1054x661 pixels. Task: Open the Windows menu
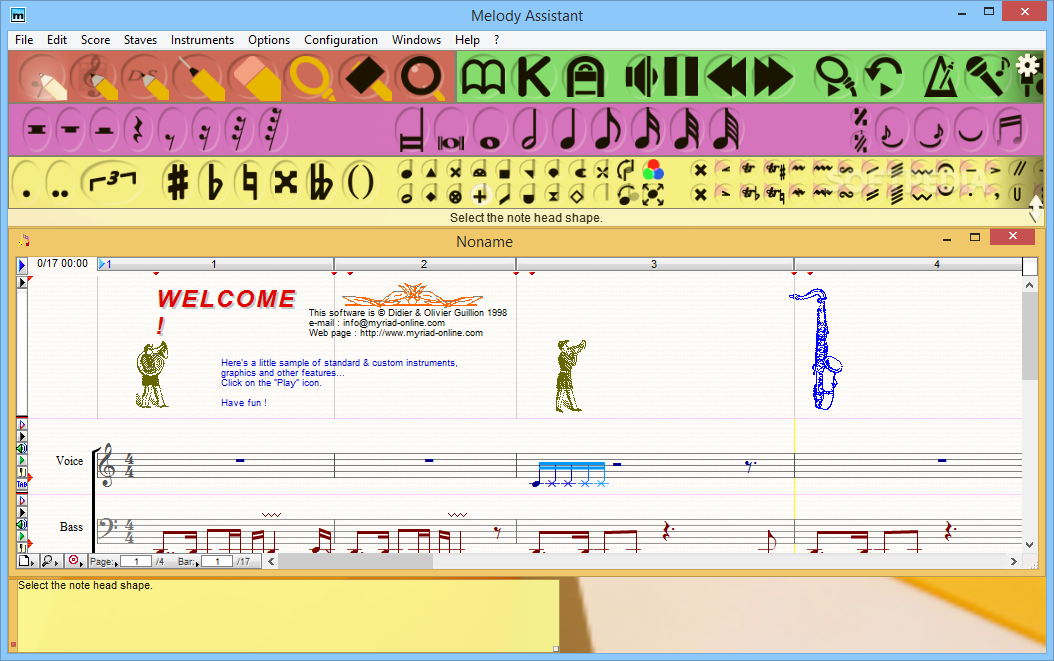point(417,40)
